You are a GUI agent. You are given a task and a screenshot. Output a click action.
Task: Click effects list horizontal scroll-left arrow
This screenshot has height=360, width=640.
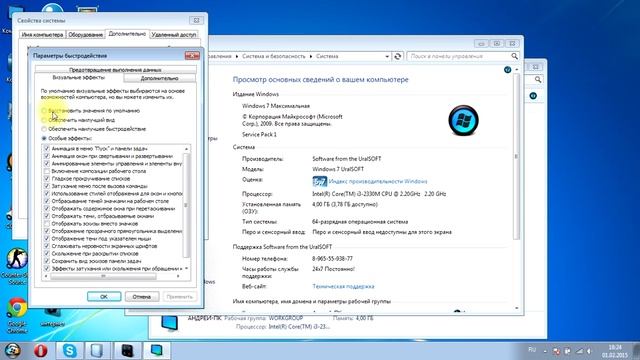point(46,276)
